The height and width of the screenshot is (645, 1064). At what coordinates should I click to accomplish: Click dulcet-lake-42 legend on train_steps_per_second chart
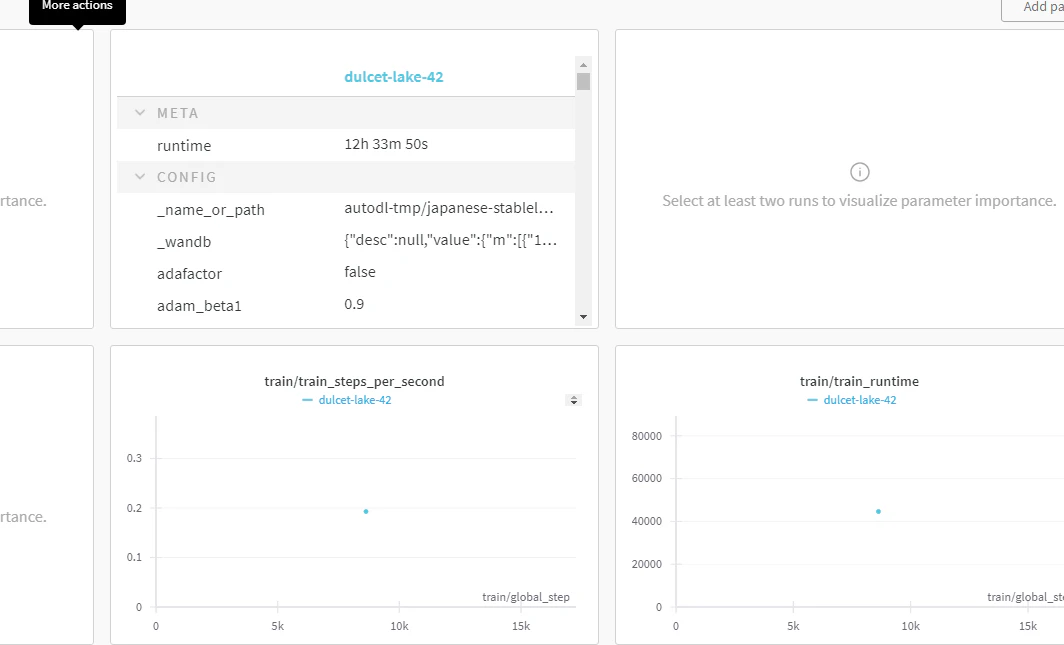coord(347,400)
